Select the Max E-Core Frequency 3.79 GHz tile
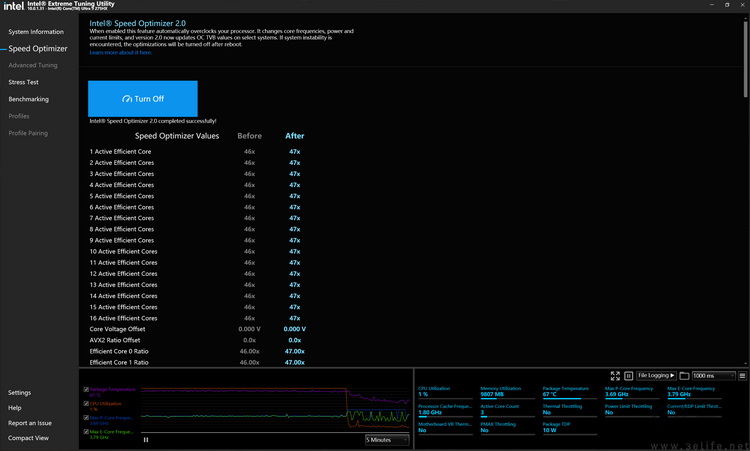Viewport: 750px width, 451px height. [x=694, y=392]
